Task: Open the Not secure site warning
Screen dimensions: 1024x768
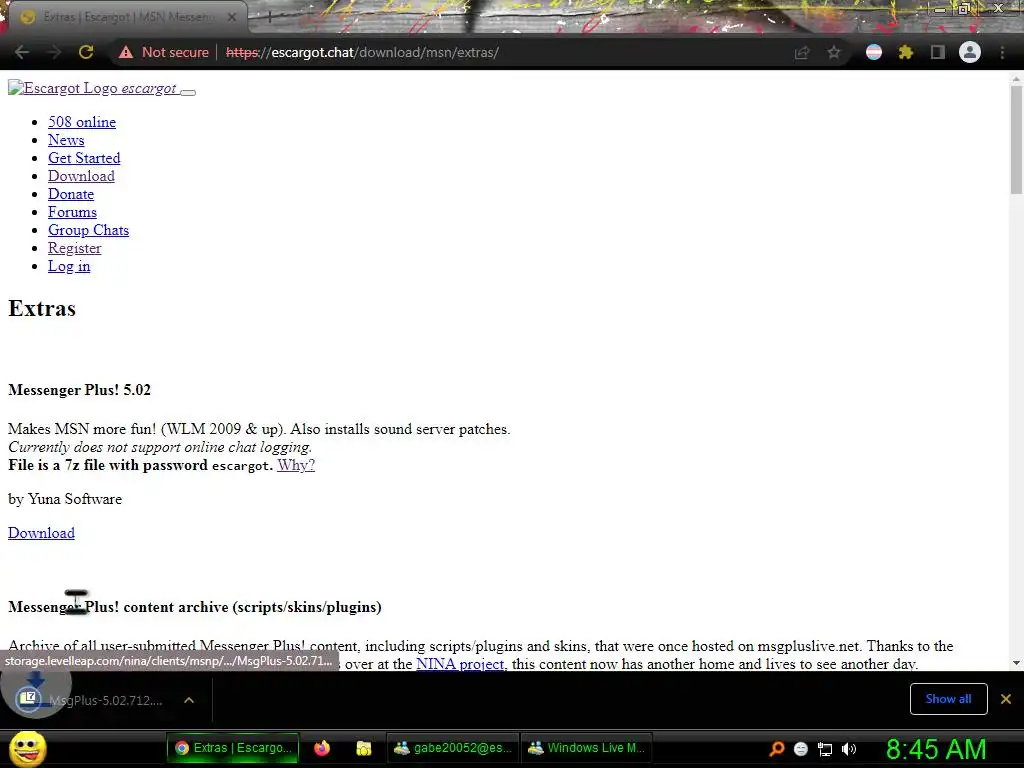Action: pyautogui.click(x=163, y=52)
